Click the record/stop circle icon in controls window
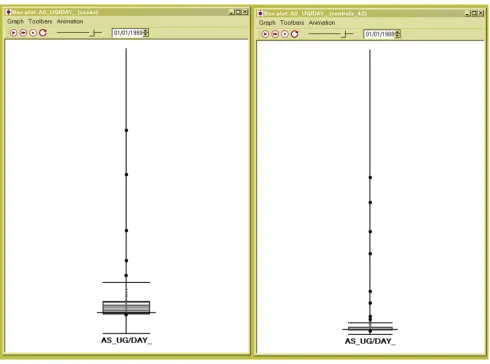Screen dimensions: 490x364 click(x=285, y=34)
